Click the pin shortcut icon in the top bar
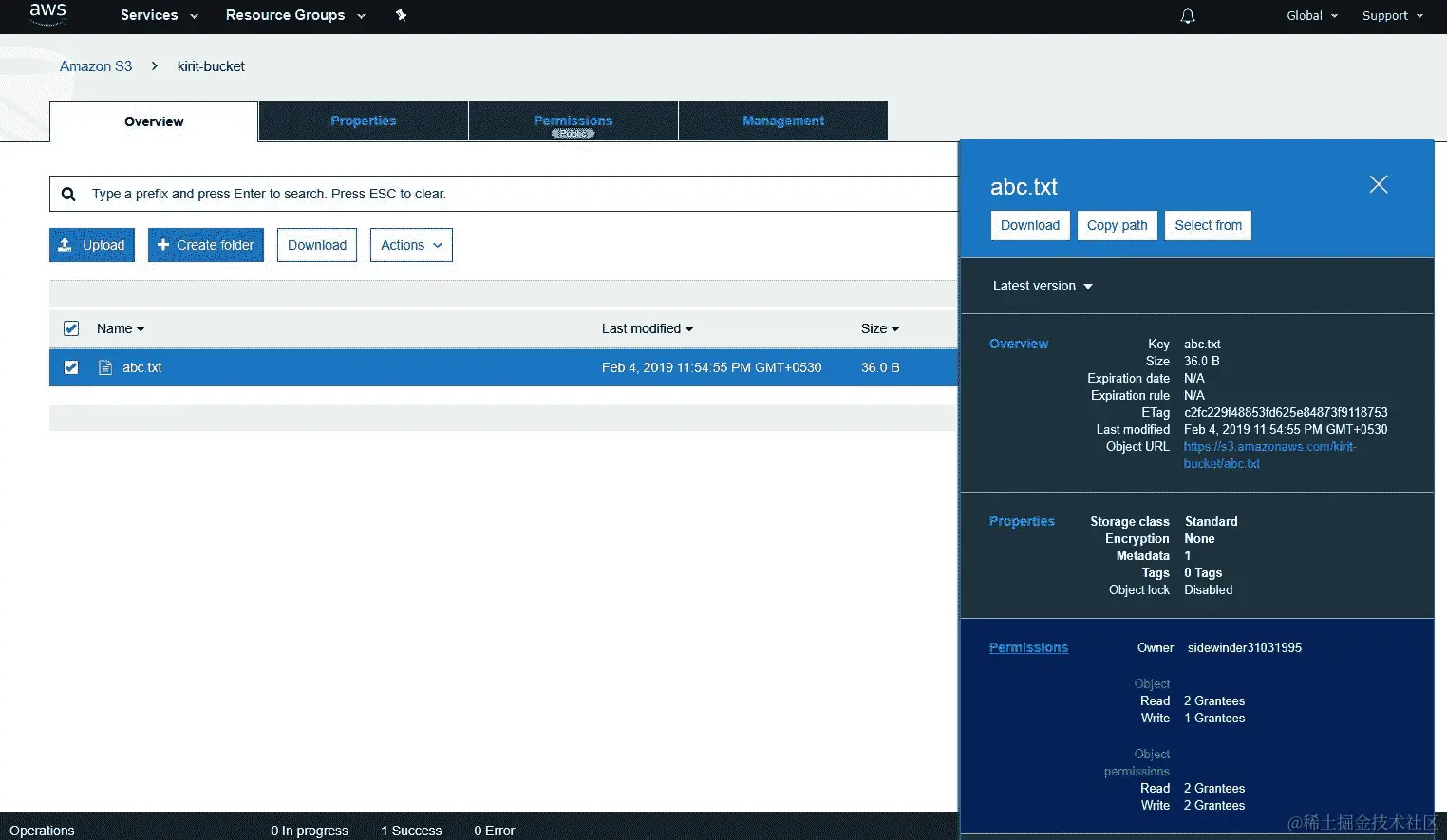The height and width of the screenshot is (840, 1447). coord(401,15)
